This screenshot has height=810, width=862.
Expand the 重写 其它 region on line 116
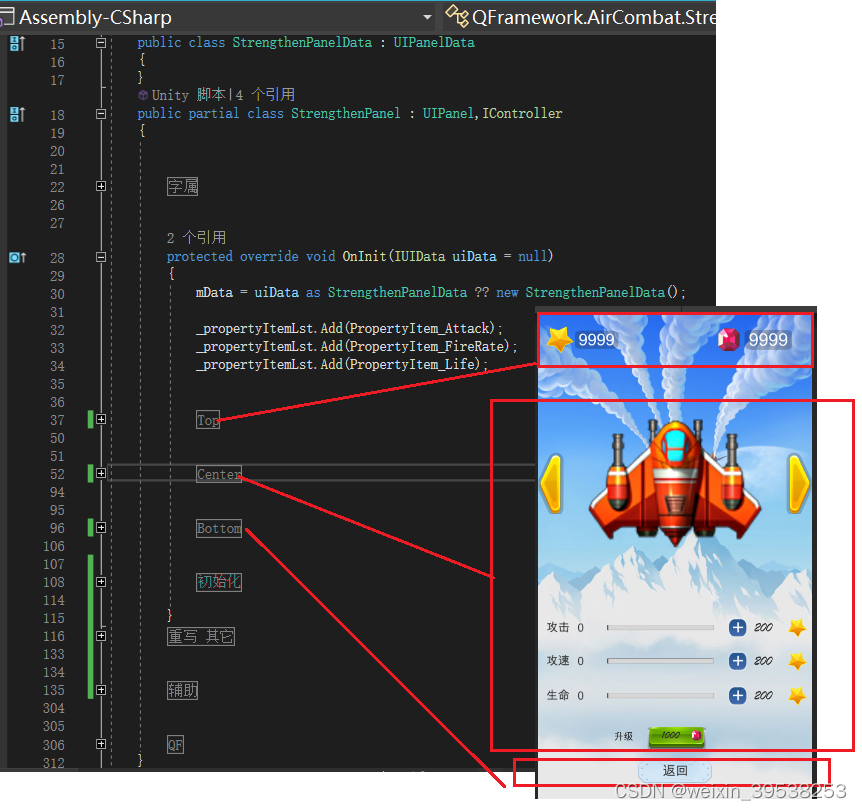101,636
